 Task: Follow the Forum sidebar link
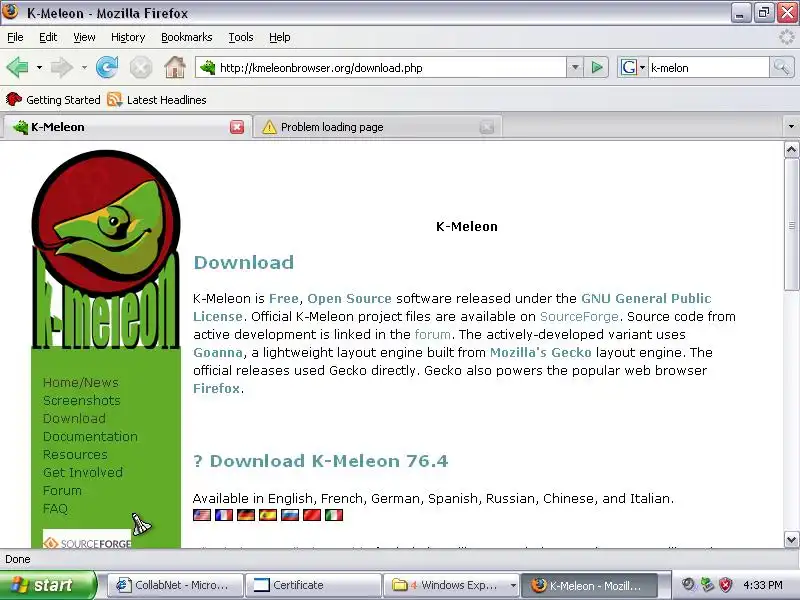pos(62,491)
